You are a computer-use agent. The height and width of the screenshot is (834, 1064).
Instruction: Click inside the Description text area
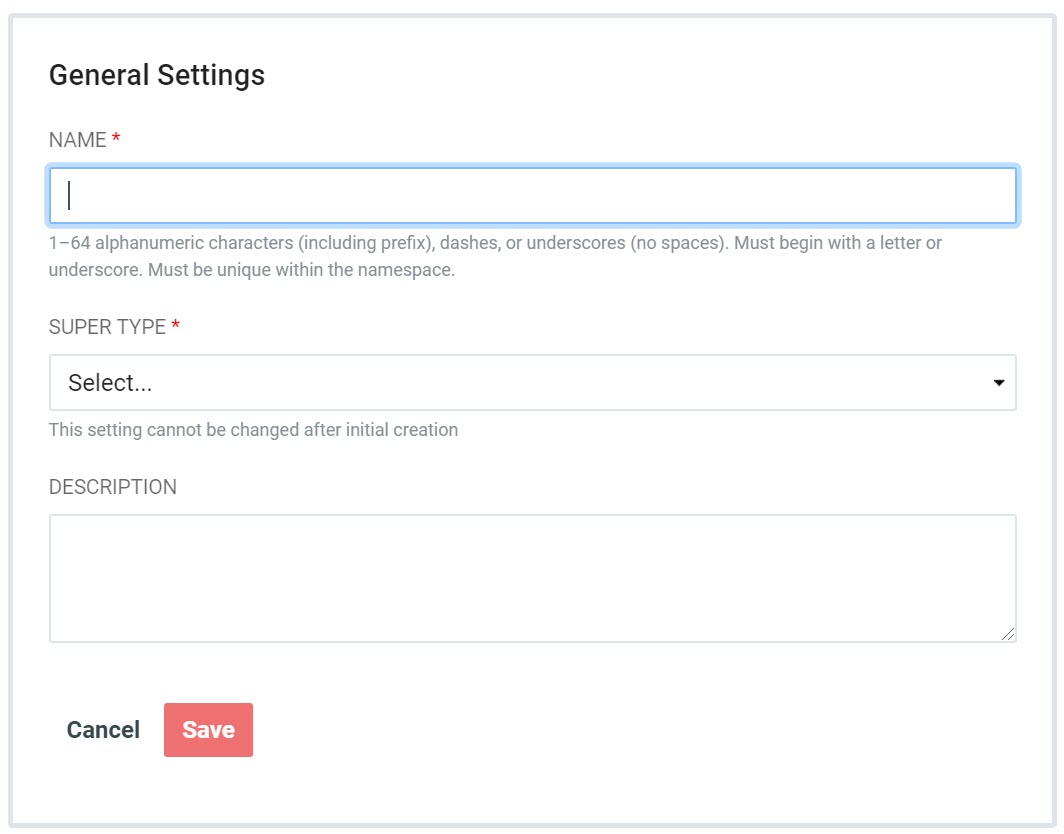point(532,577)
